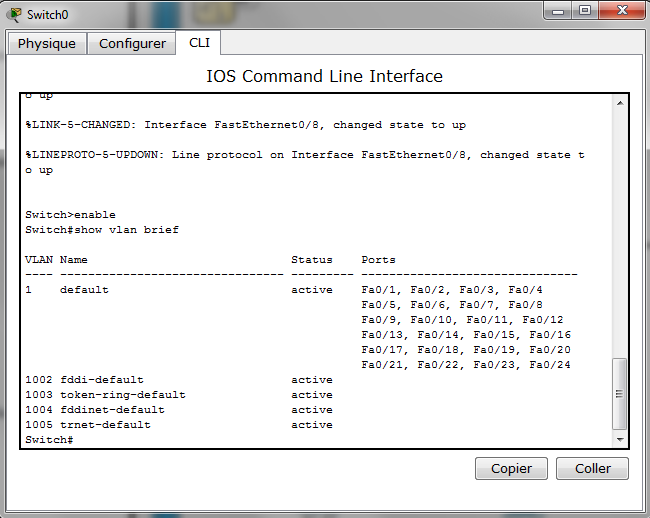
Task: Click the 'fddinet-default' VLAN name
Action: pyautogui.click(x=112, y=409)
